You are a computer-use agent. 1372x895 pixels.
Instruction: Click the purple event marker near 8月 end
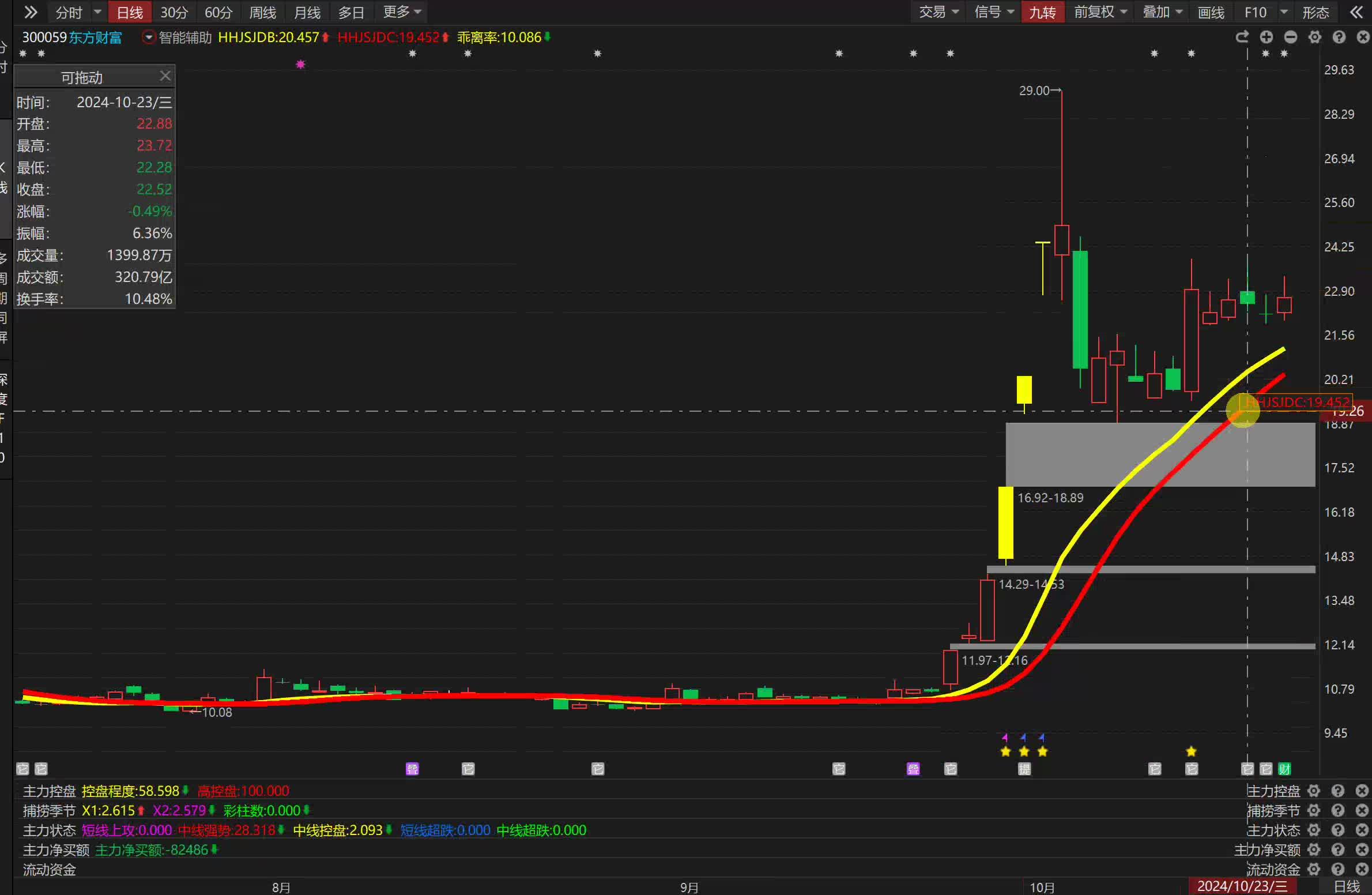point(412,769)
